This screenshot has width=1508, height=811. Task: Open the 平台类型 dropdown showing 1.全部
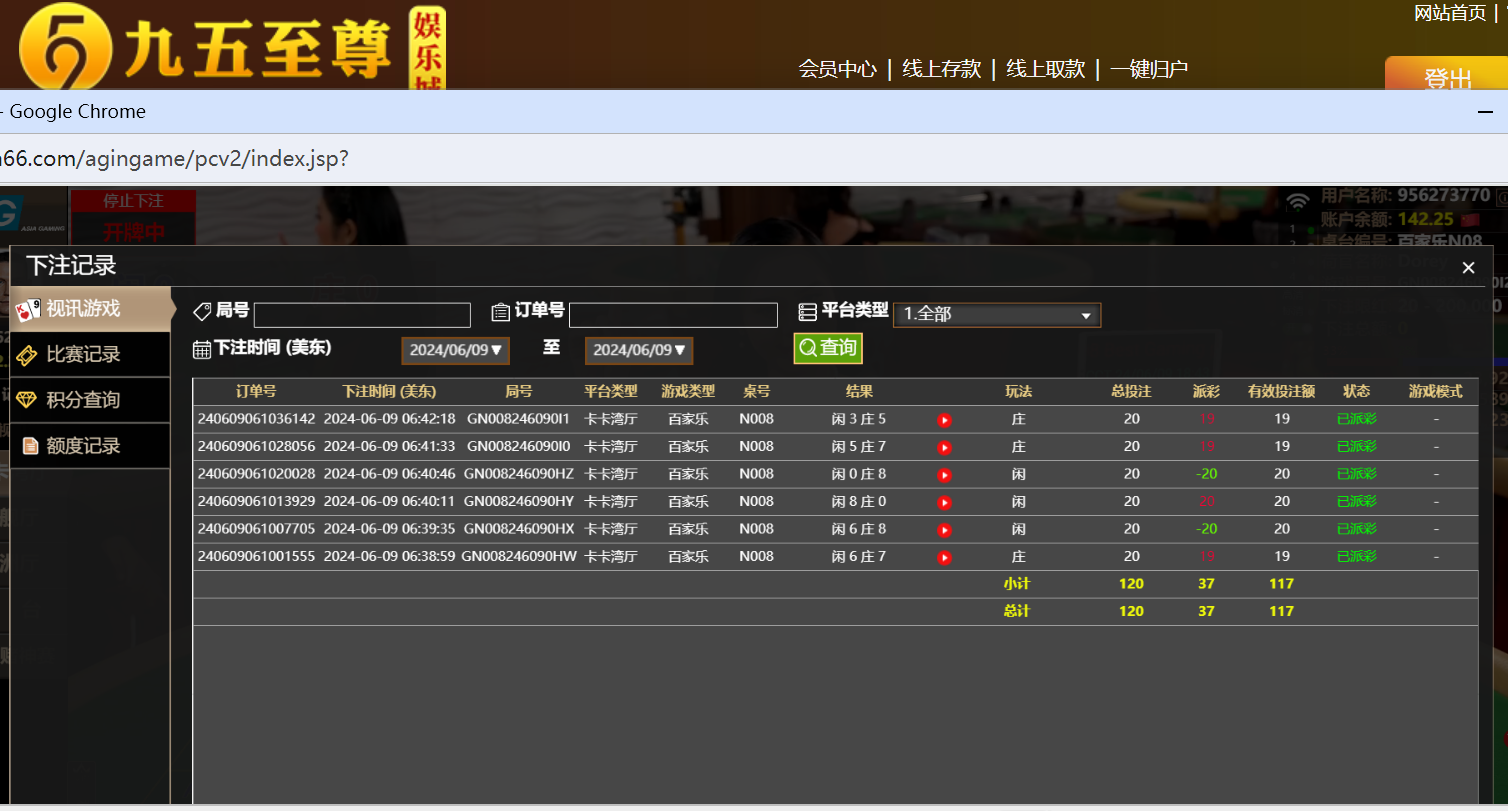tap(996, 315)
